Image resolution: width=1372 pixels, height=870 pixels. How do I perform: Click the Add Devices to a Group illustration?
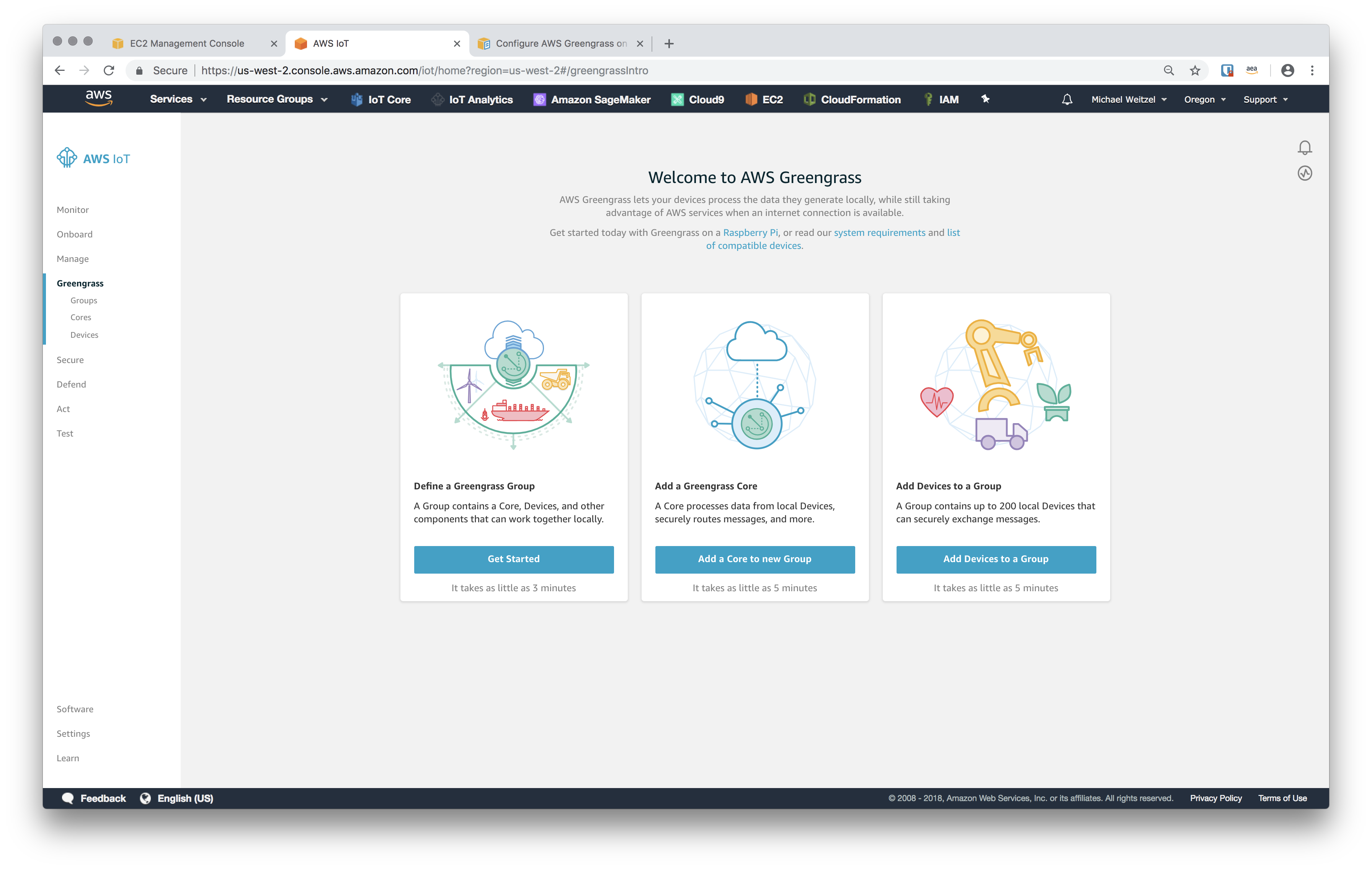pyautogui.click(x=995, y=385)
